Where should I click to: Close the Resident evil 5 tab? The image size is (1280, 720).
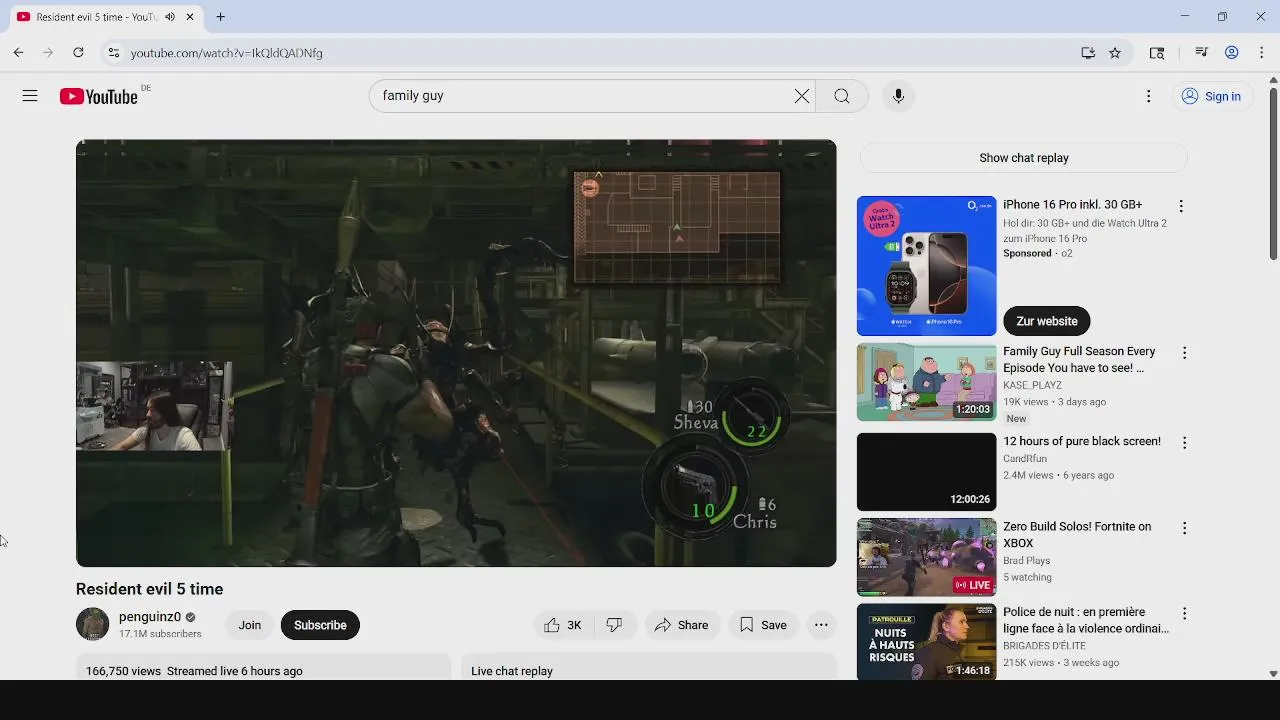[190, 17]
